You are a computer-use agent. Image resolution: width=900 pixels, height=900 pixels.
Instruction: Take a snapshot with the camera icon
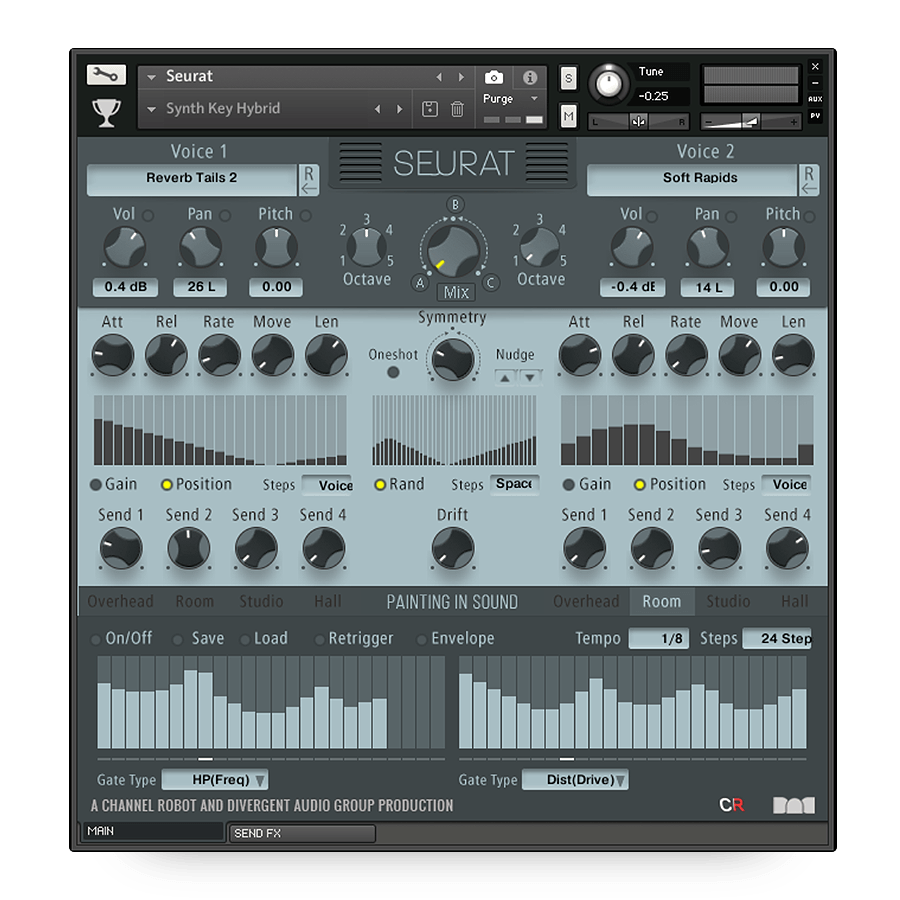coord(494,77)
